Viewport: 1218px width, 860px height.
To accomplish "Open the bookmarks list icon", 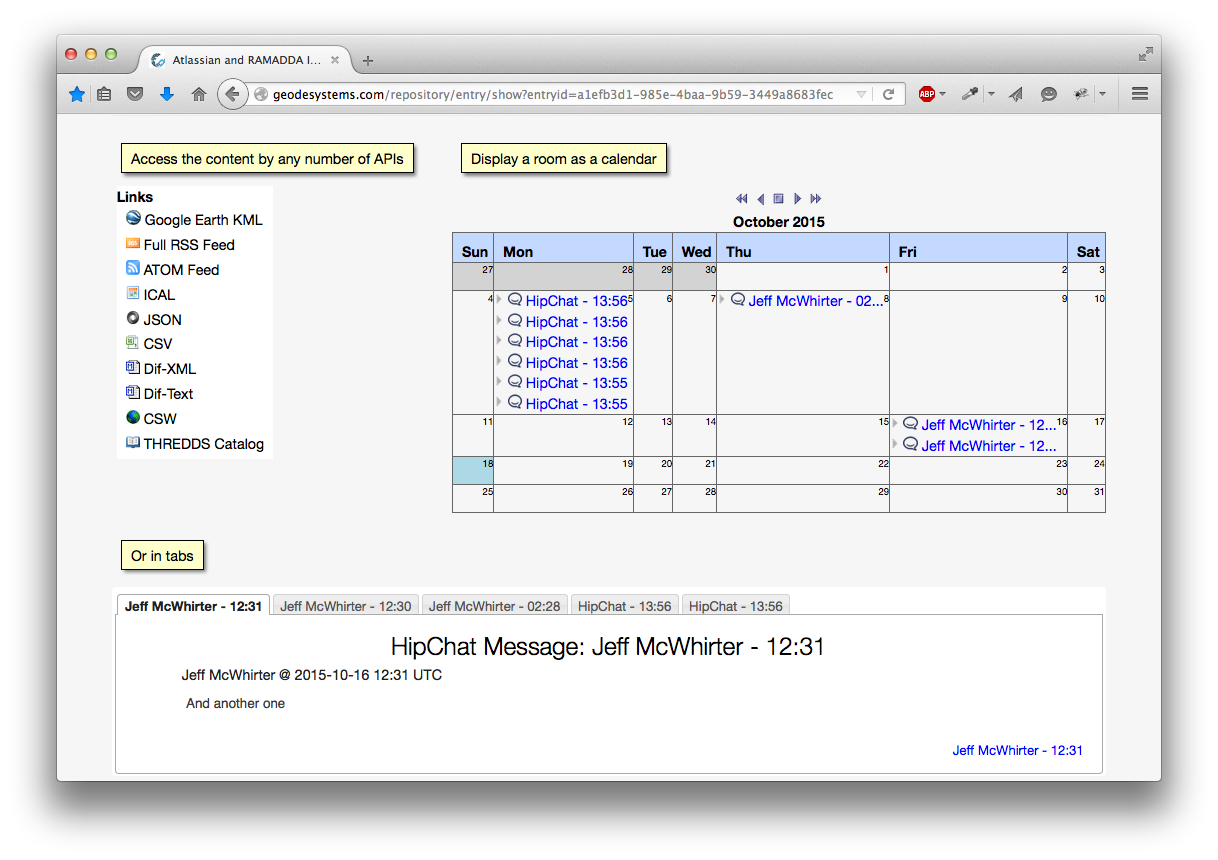I will click(x=104, y=94).
